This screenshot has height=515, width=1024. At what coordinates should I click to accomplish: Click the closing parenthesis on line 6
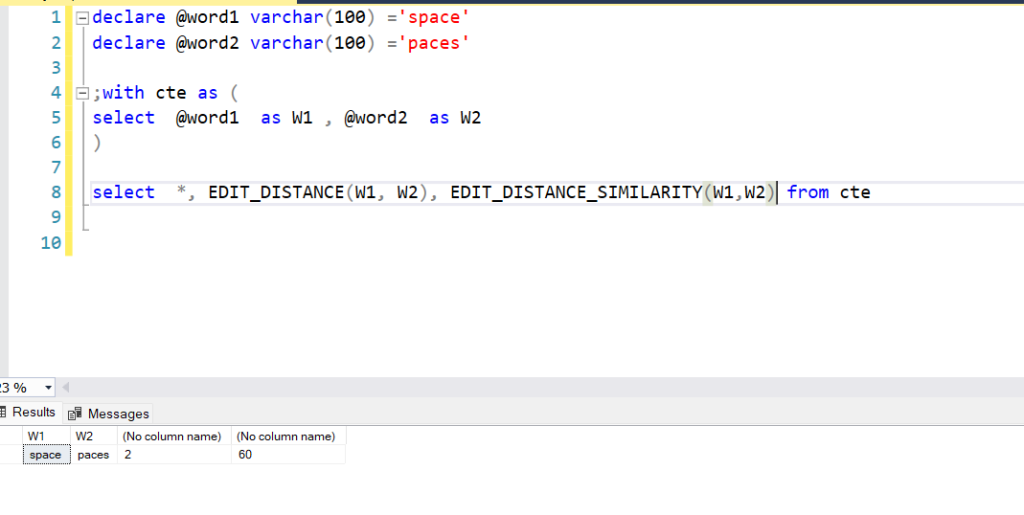tap(97, 142)
